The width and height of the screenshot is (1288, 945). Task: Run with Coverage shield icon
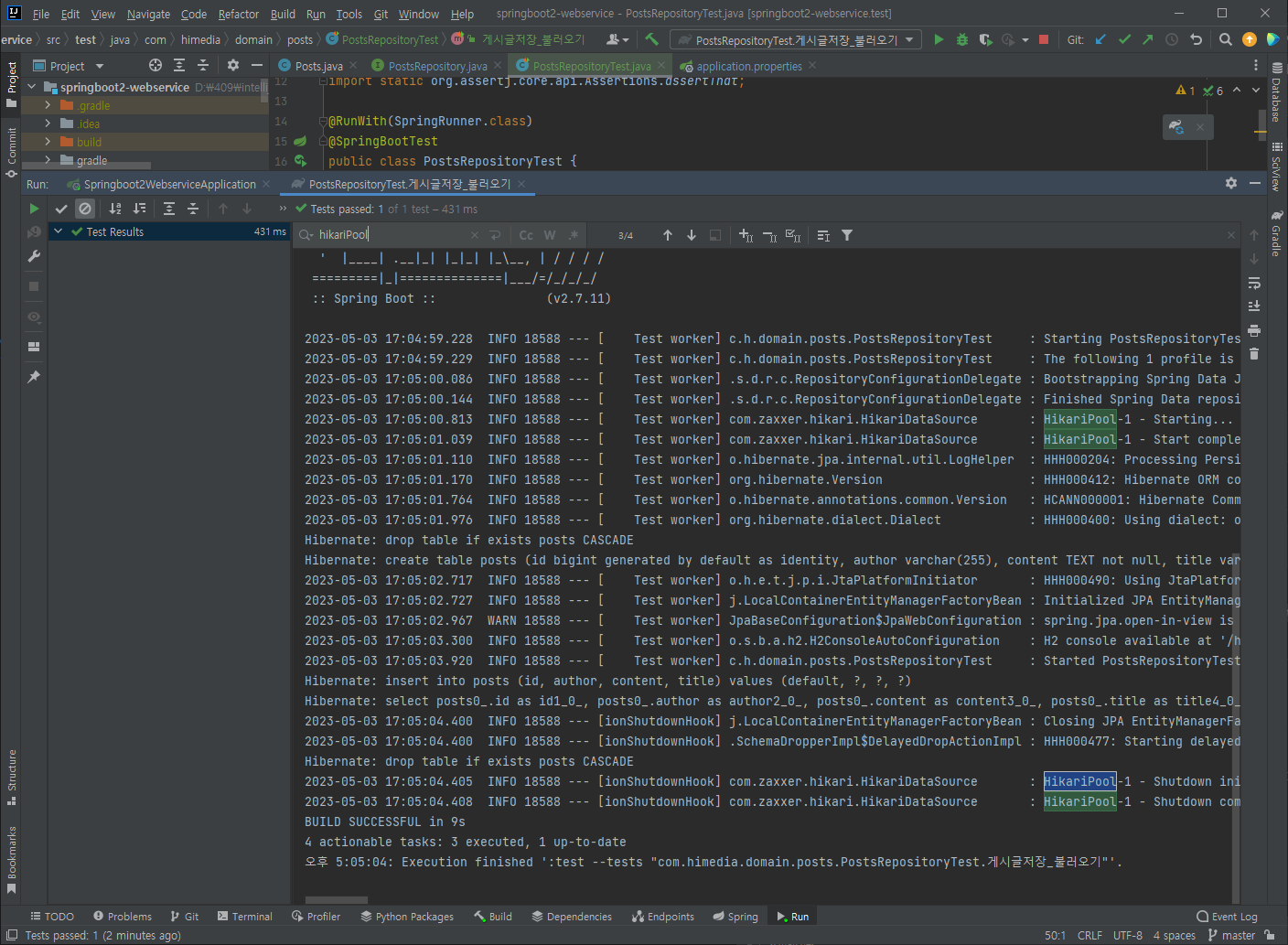pos(985,39)
